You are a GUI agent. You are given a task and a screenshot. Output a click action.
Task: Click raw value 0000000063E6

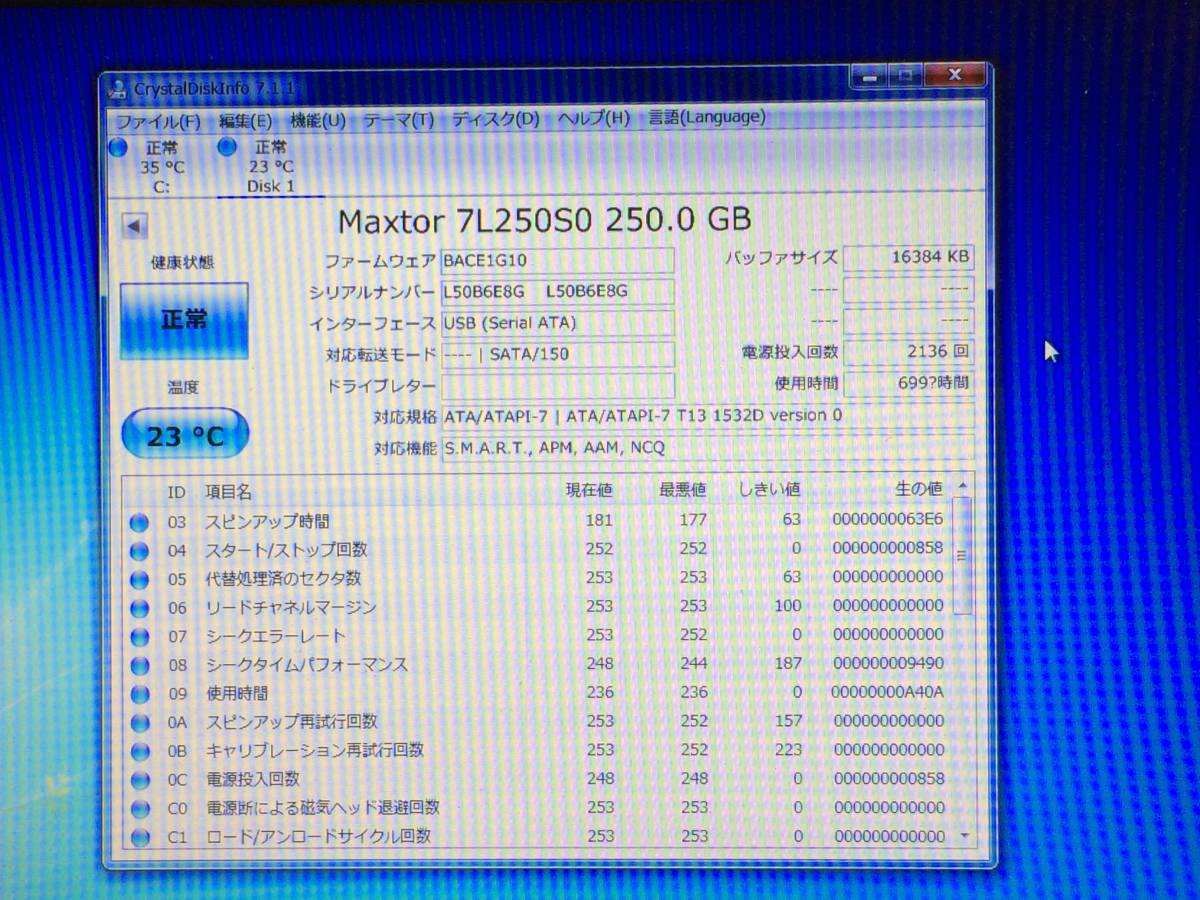pyautogui.click(x=888, y=519)
